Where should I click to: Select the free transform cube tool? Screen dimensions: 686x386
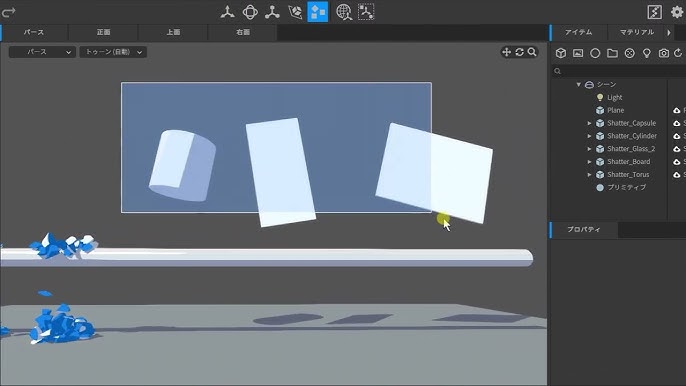click(x=295, y=12)
